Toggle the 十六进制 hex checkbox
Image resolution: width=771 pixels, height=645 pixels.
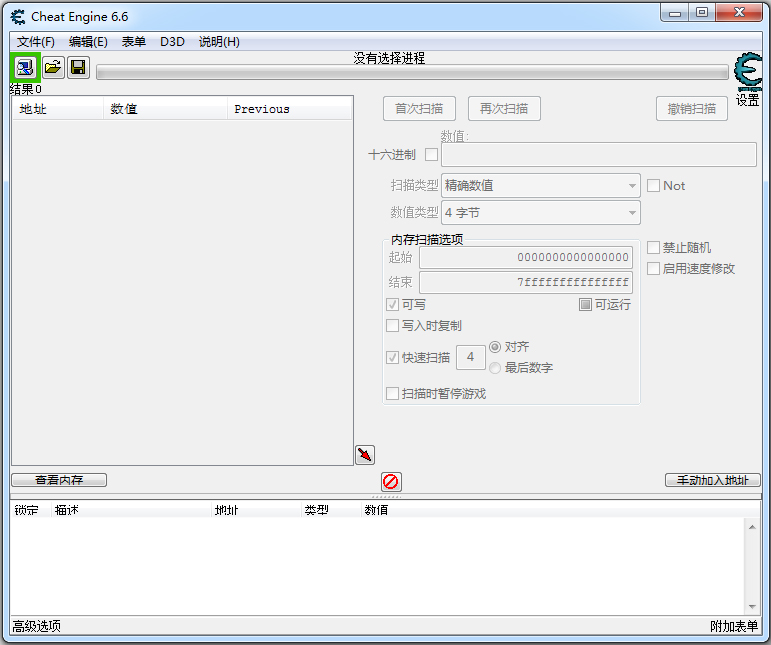(x=431, y=154)
